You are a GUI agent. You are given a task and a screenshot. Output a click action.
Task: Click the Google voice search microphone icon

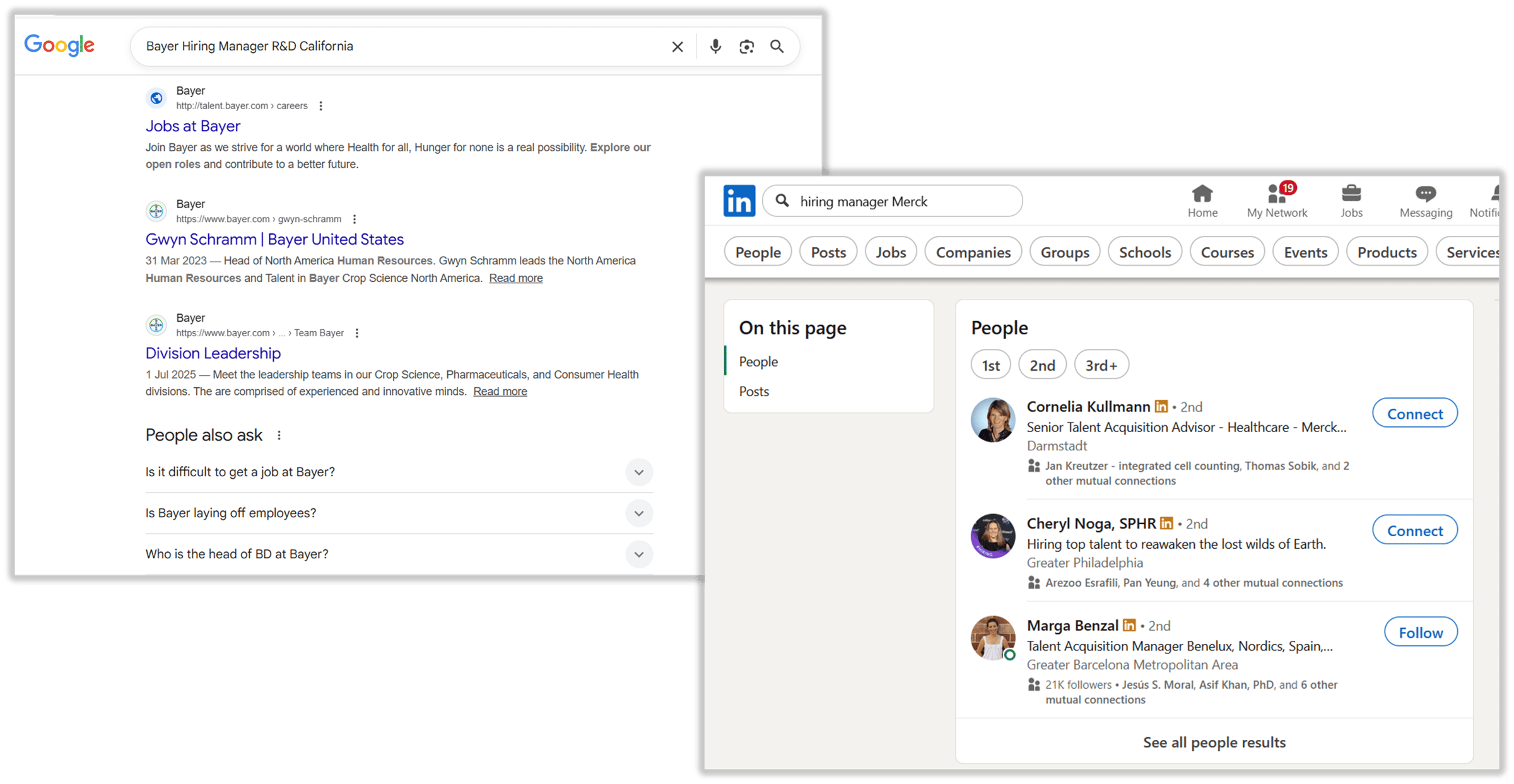tap(715, 47)
